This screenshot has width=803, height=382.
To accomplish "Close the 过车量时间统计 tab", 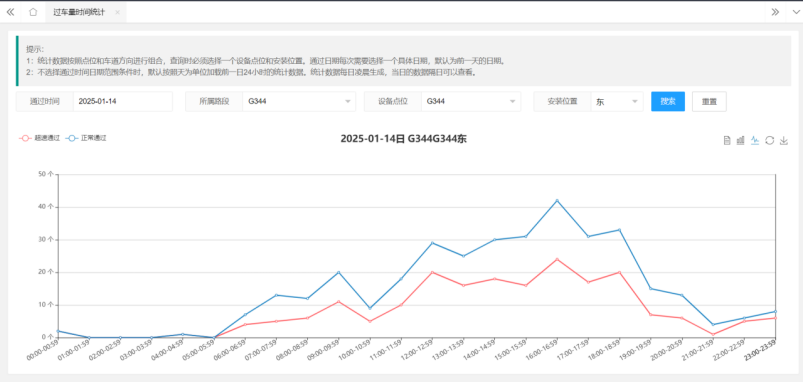I will [x=117, y=12].
